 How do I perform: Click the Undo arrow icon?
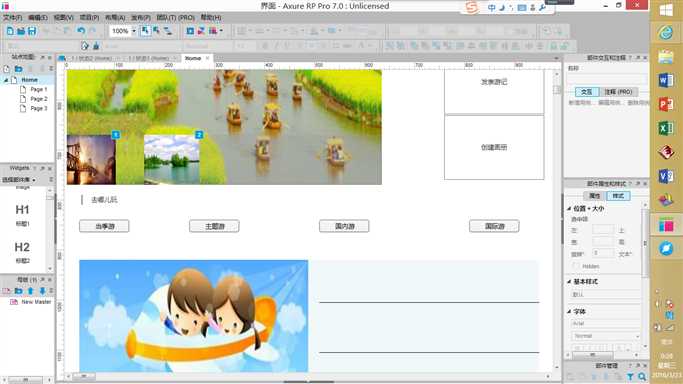coord(81,31)
